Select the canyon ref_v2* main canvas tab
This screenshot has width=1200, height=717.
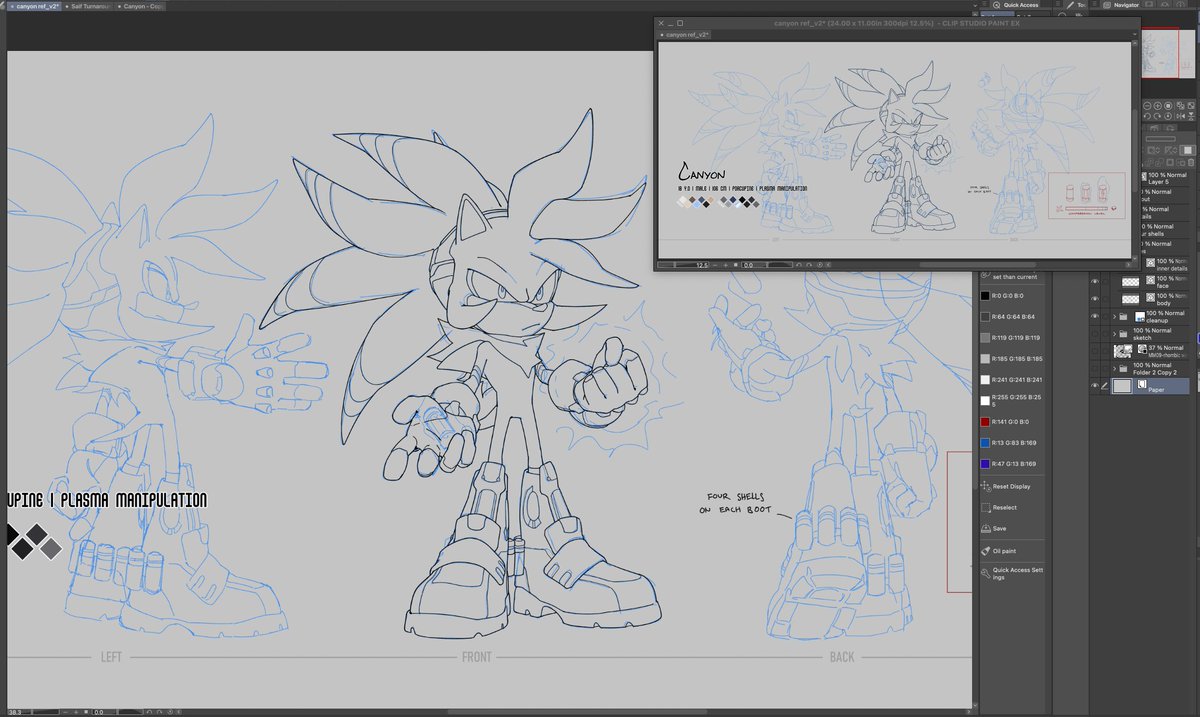pyautogui.click(x=33, y=5)
